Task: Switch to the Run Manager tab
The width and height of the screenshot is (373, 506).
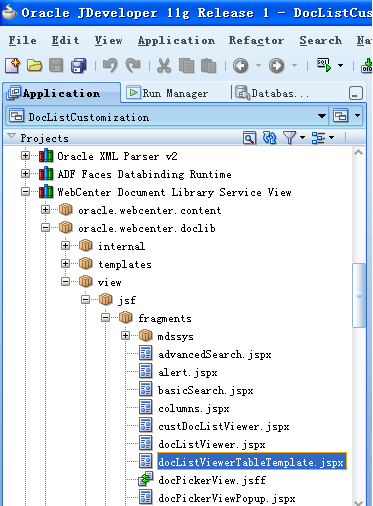Action: click(x=168, y=93)
